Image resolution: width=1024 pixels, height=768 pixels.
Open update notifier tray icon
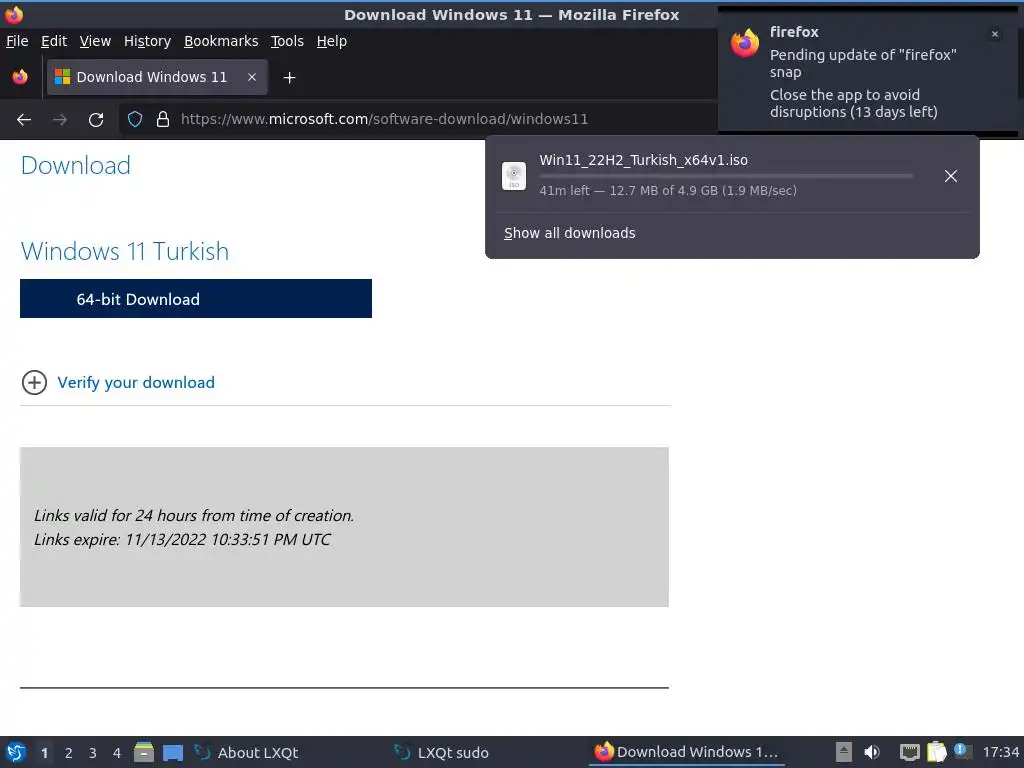point(962,751)
